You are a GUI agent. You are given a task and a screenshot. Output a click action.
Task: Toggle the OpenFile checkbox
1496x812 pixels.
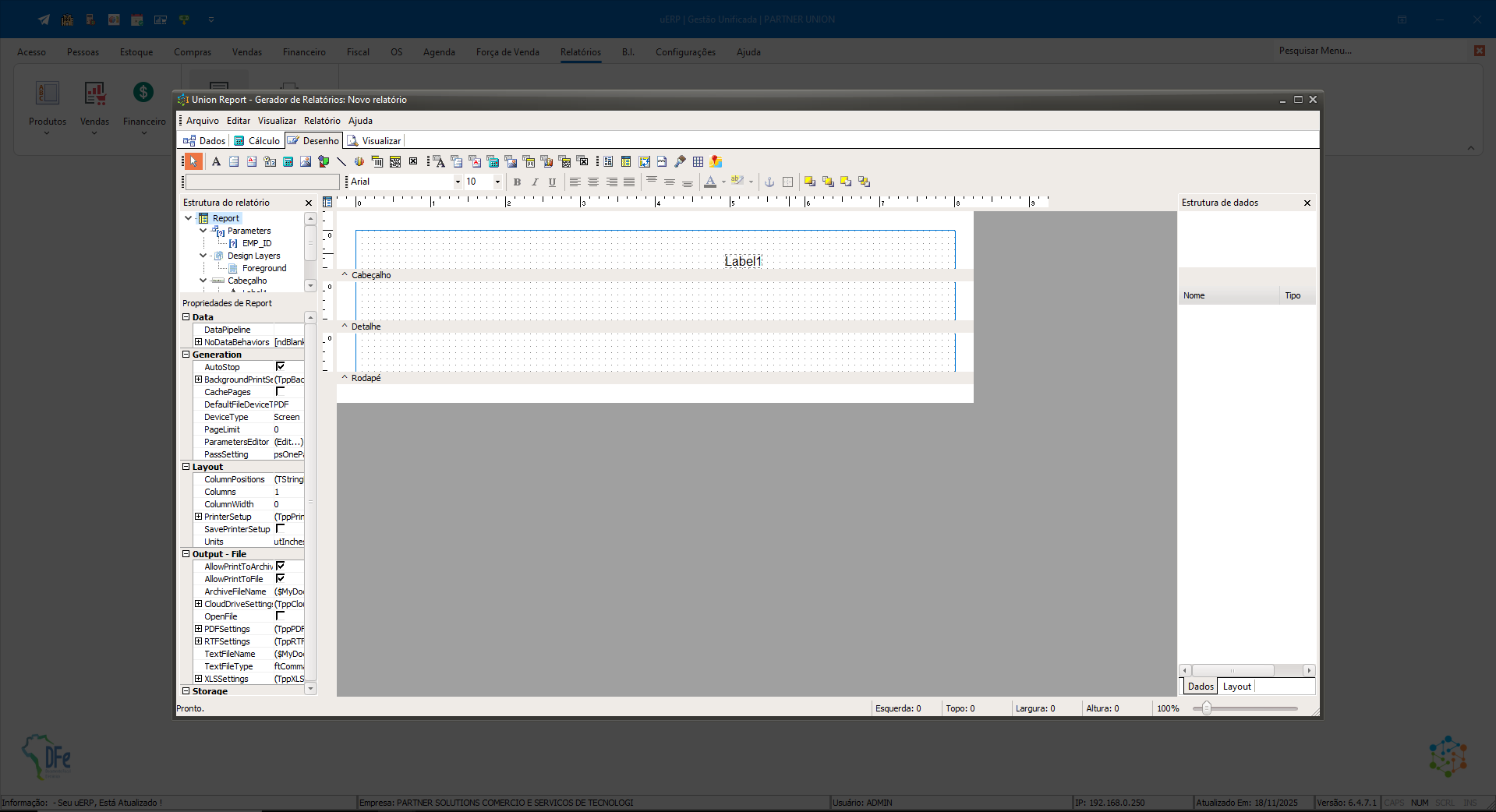click(280, 616)
